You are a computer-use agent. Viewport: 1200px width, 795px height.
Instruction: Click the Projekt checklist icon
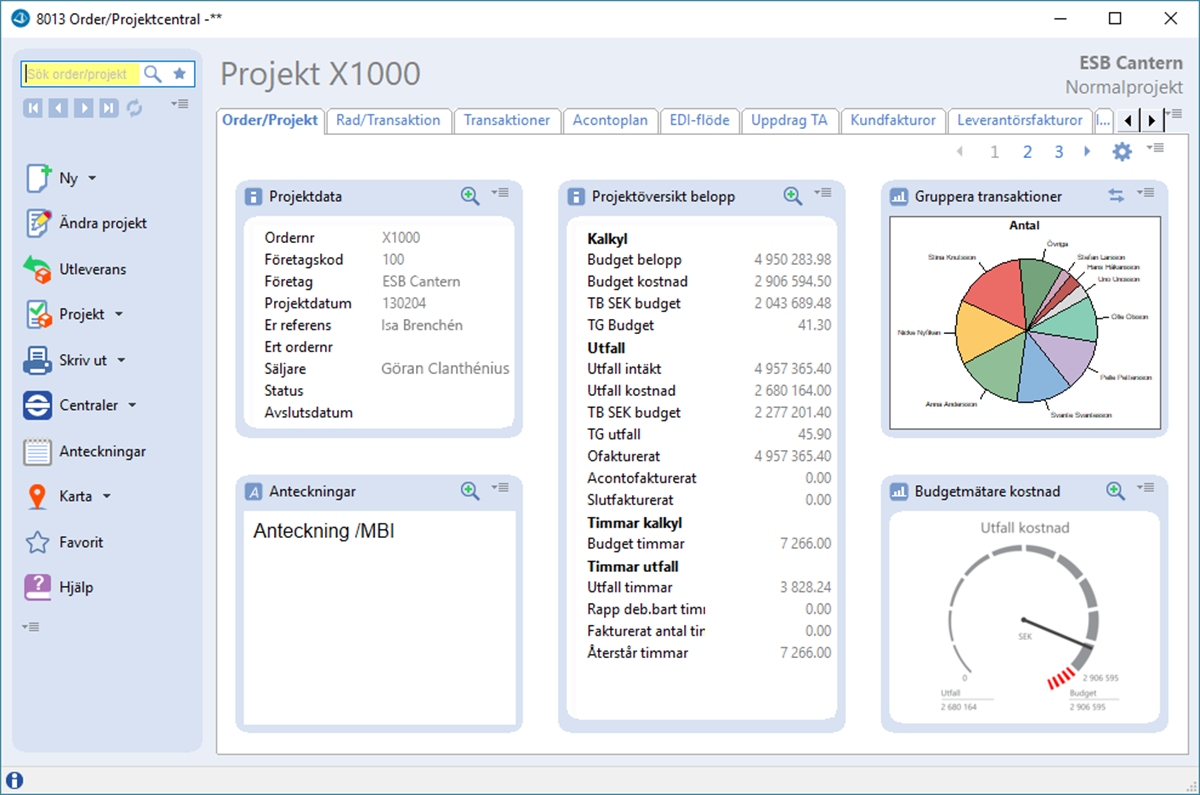38,314
